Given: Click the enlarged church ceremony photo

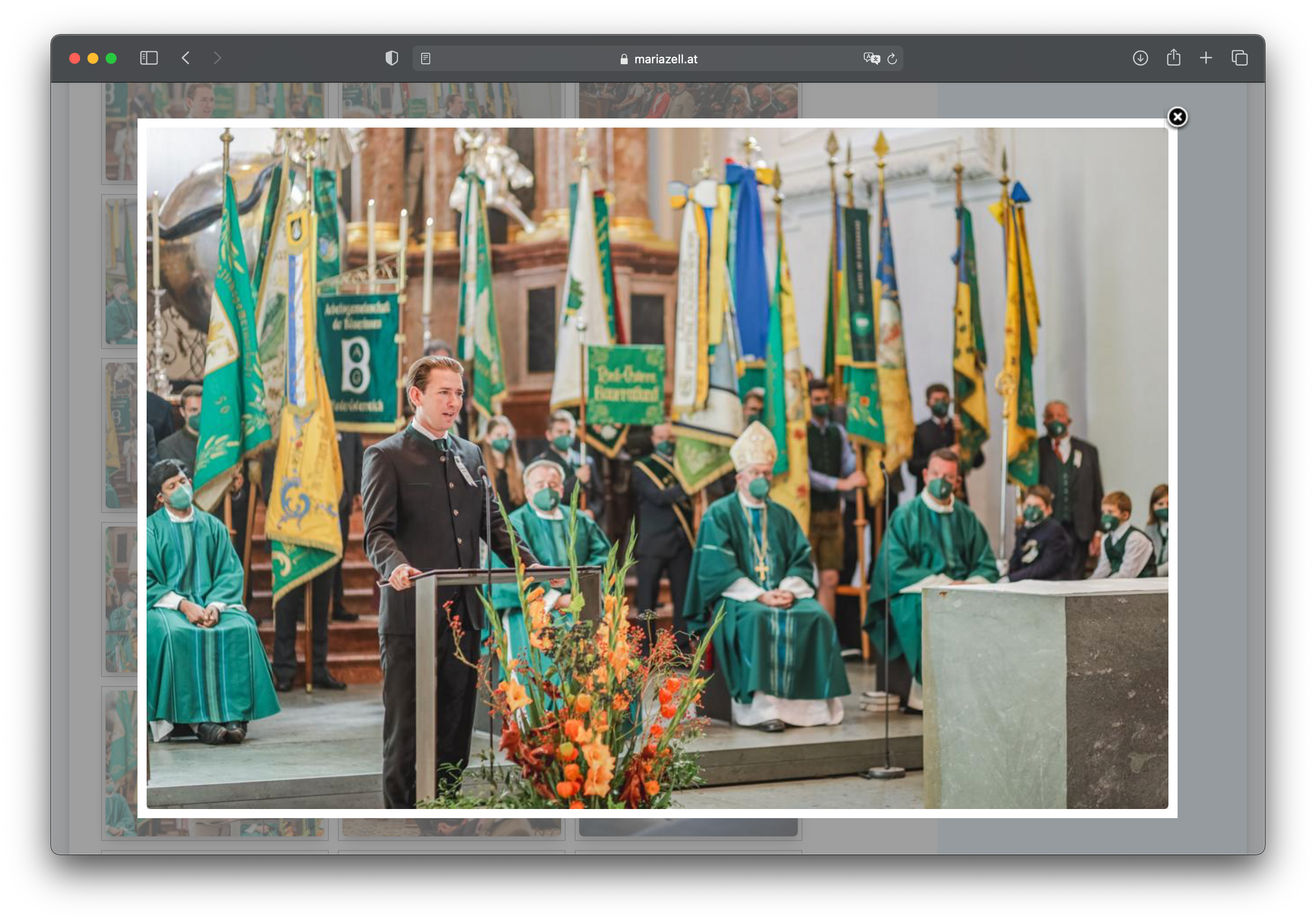Looking at the screenshot, I should coord(657,467).
